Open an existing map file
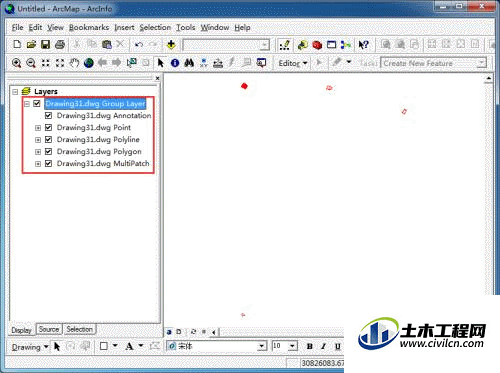Viewport: 500px width, 373px height. pyautogui.click(x=31, y=44)
